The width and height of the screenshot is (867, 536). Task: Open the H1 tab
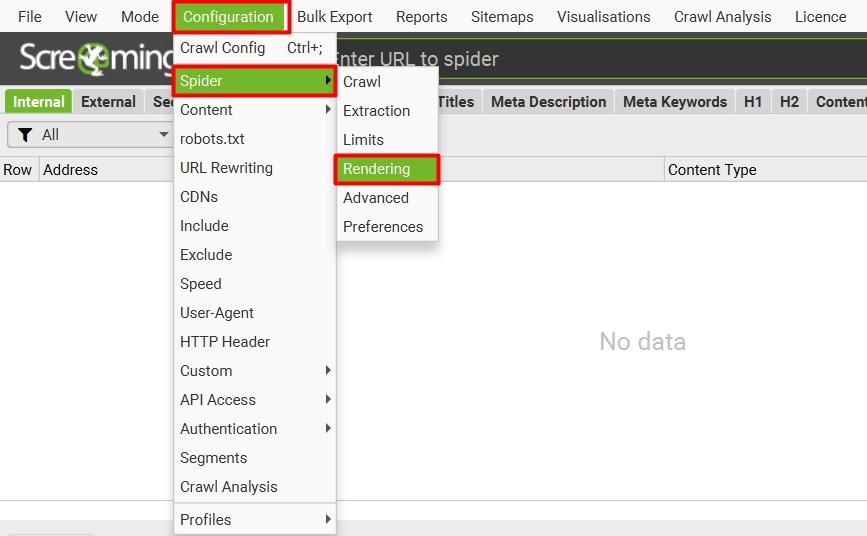753,102
